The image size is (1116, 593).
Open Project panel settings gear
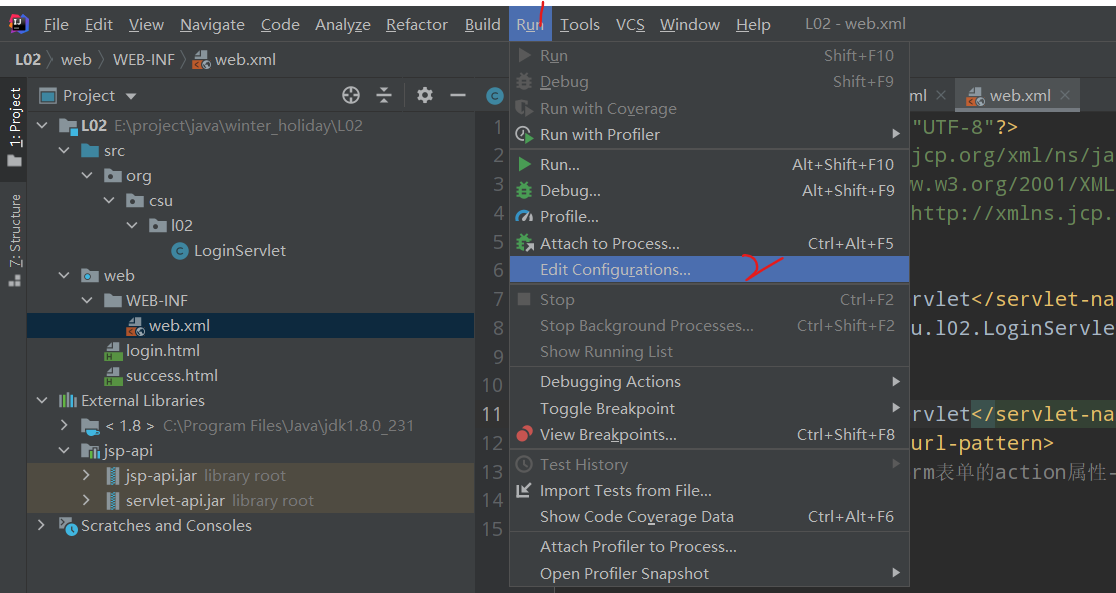coord(425,95)
